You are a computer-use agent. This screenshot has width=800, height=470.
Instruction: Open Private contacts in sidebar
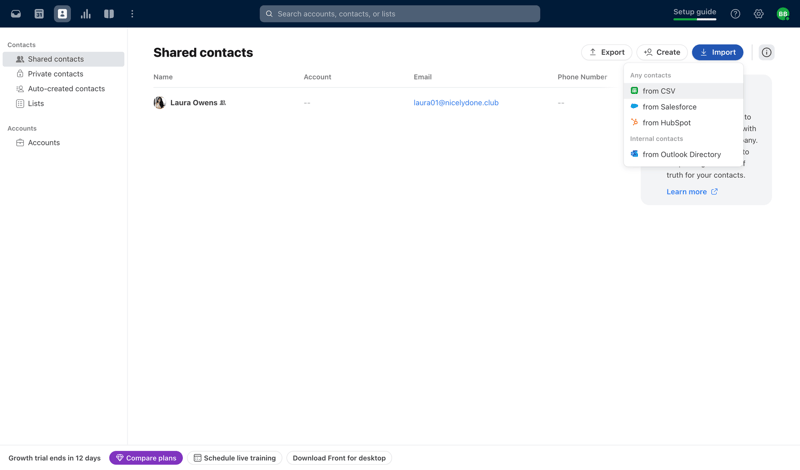point(63,74)
